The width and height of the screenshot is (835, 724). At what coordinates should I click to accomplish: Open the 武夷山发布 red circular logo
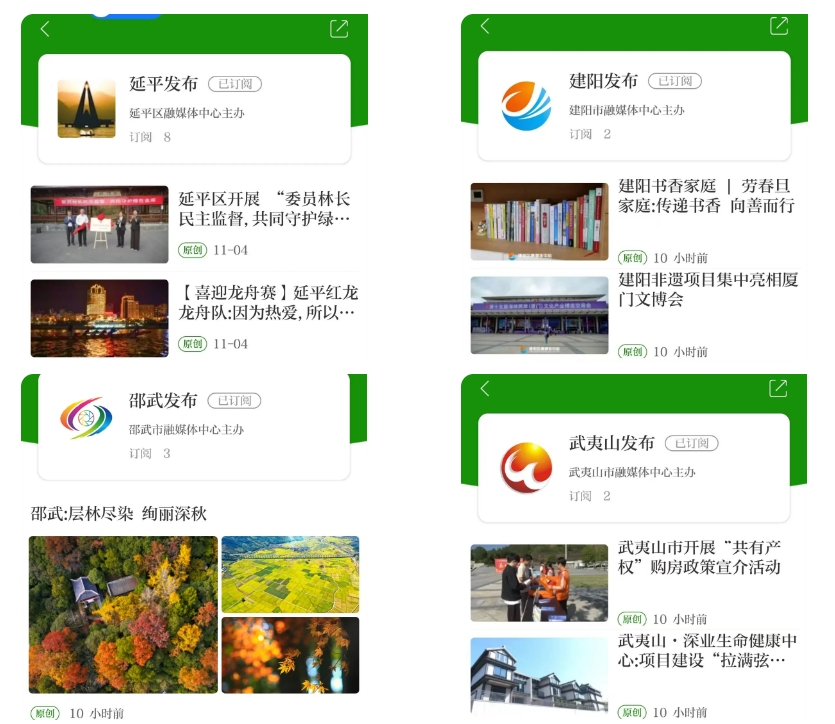click(x=526, y=468)
